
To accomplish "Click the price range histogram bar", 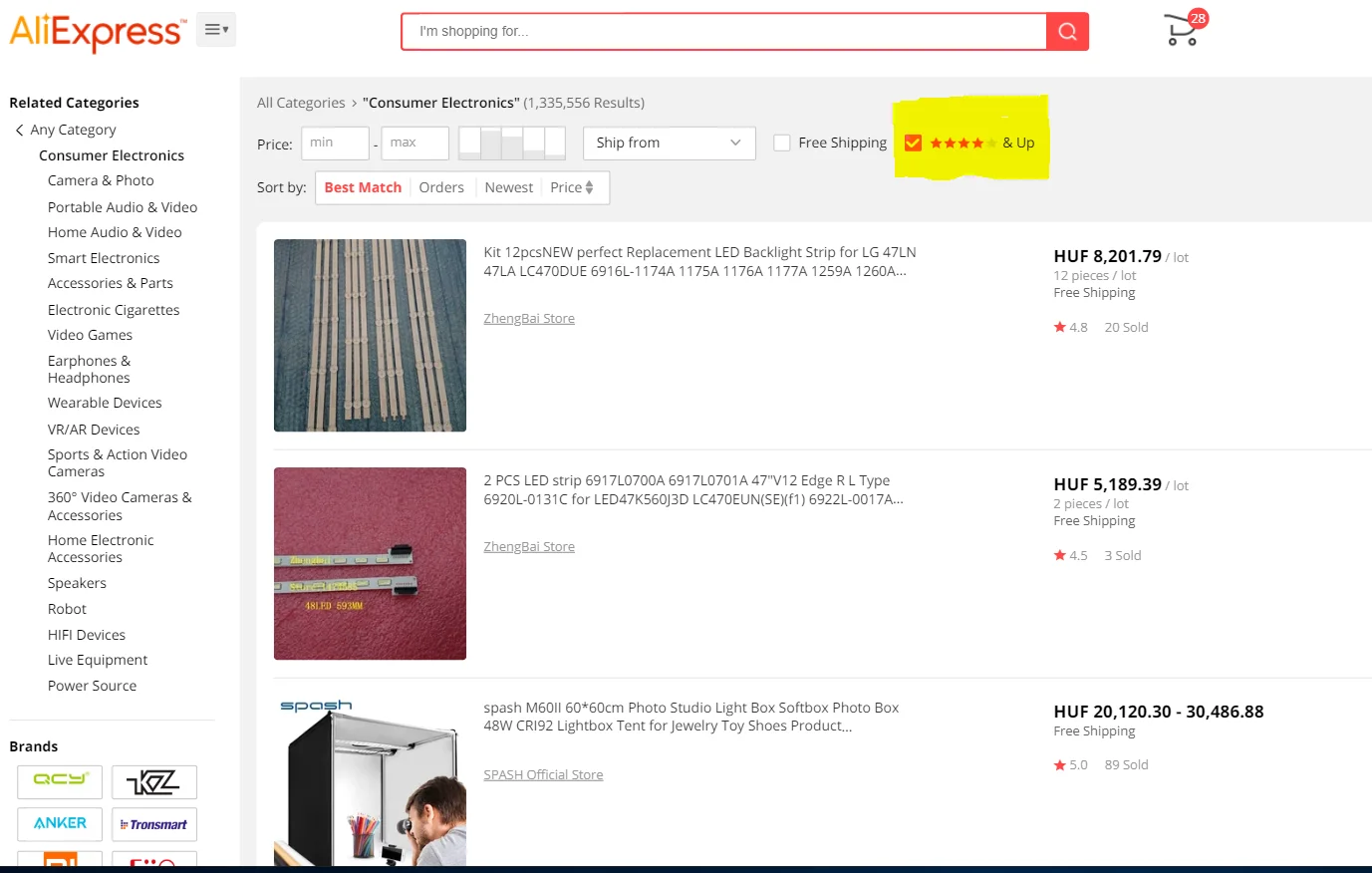I will tap(512, 143).
